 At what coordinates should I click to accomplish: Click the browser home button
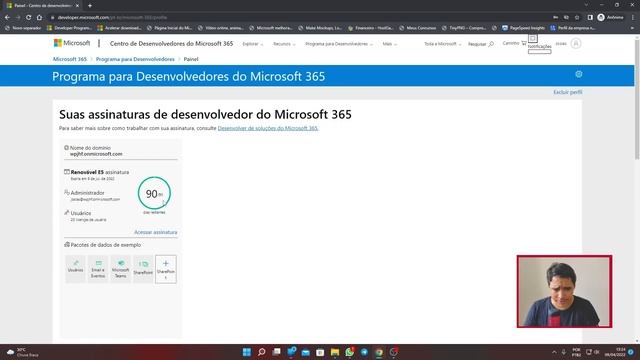(39, 17)
